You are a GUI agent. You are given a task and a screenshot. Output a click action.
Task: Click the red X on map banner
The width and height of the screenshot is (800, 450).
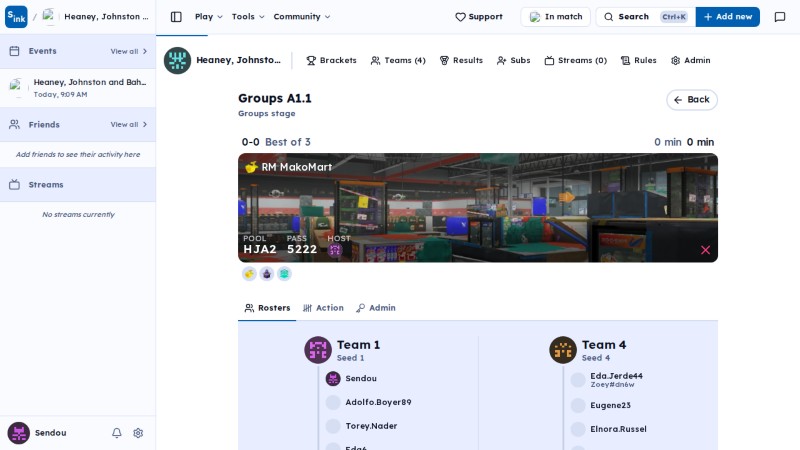(705, 250)
